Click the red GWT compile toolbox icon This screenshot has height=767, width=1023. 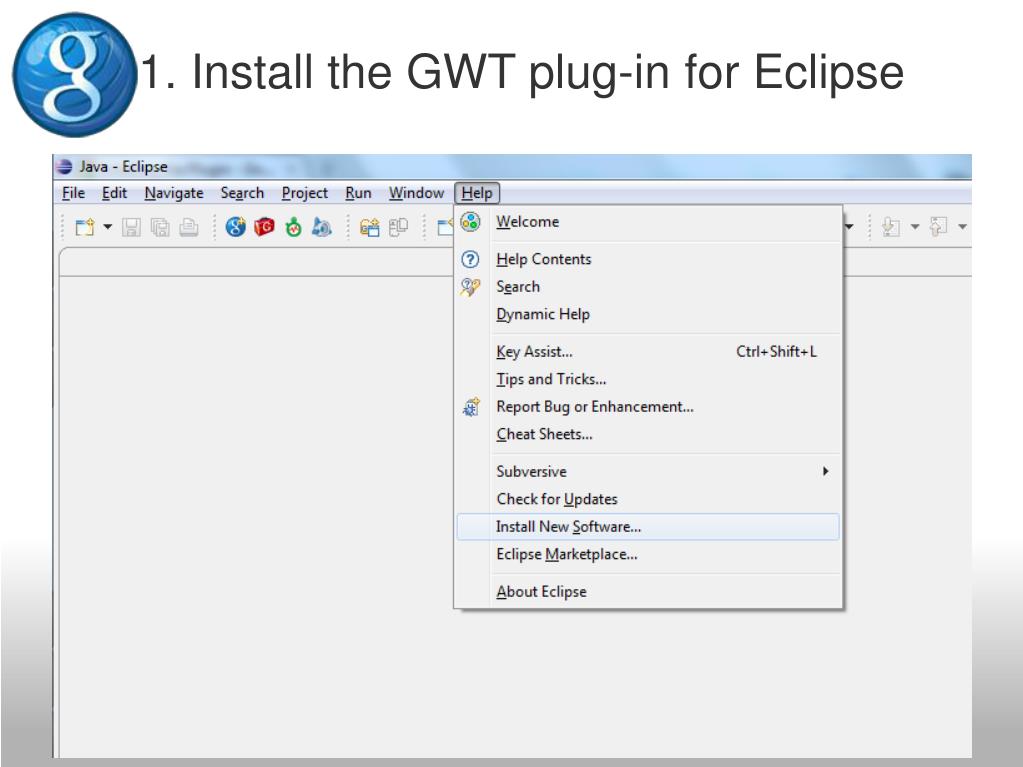tap(264, 228)
